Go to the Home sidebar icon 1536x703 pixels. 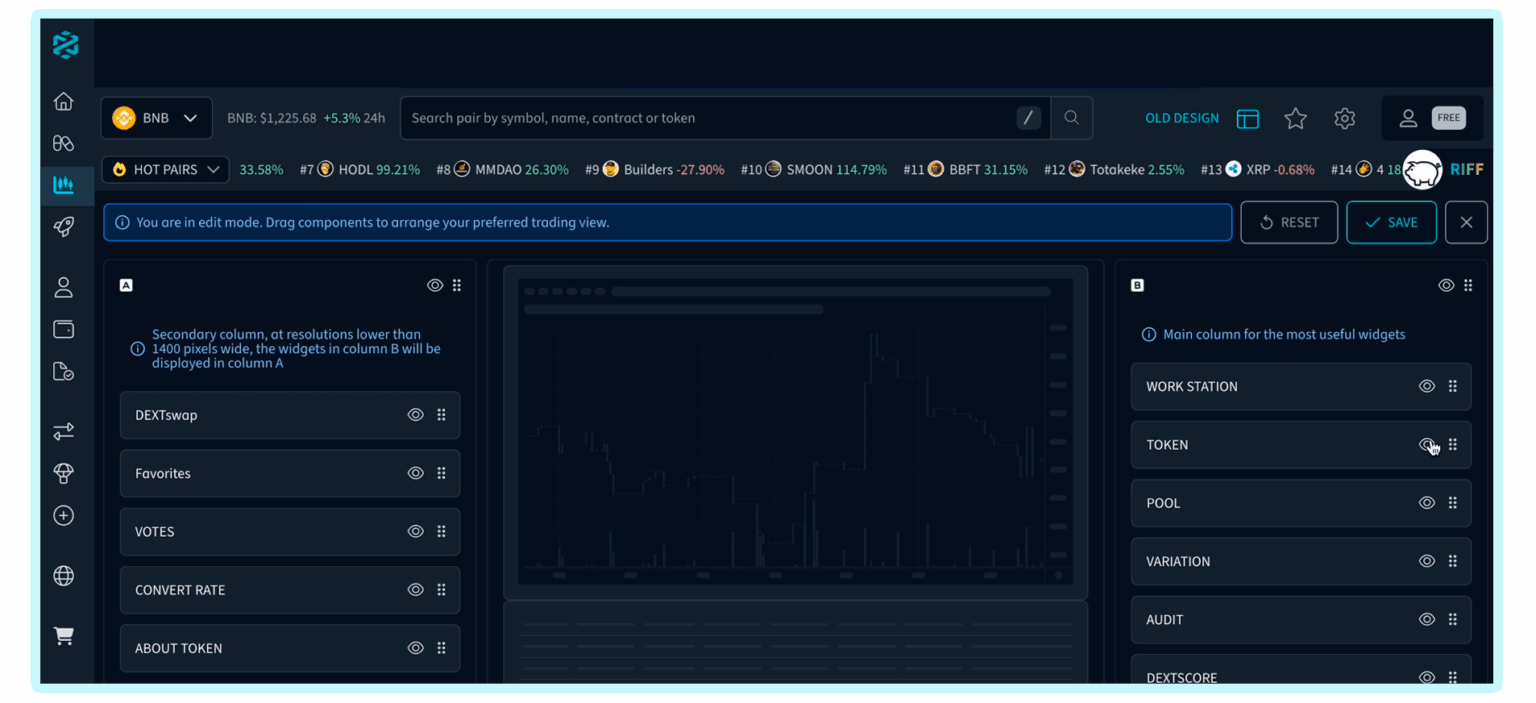tap(63, 101)
